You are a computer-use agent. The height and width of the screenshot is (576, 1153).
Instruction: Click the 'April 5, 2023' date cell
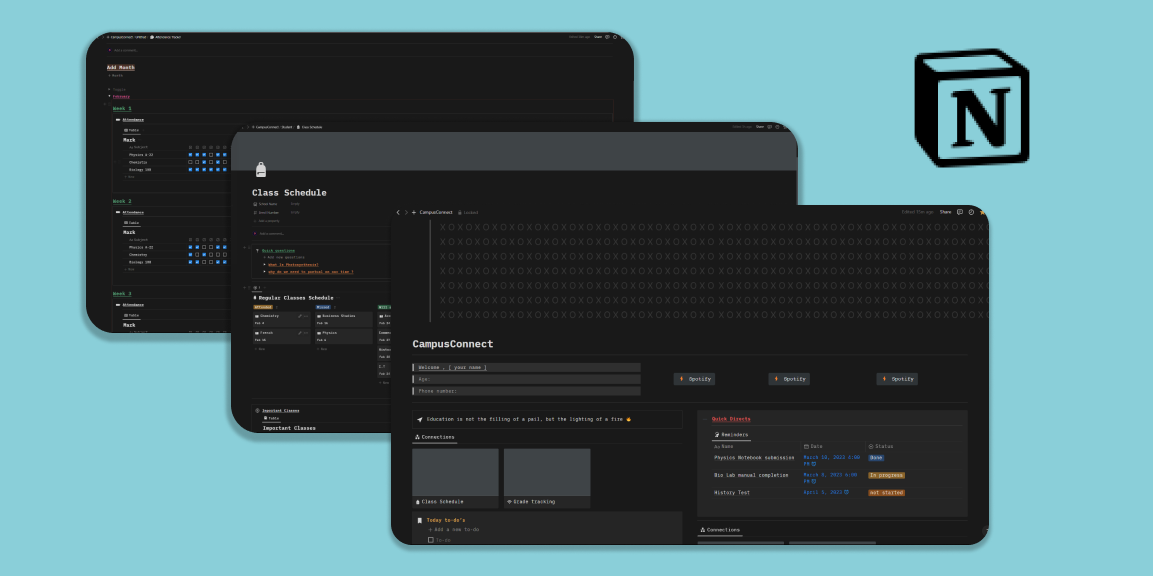pos(826,493)
